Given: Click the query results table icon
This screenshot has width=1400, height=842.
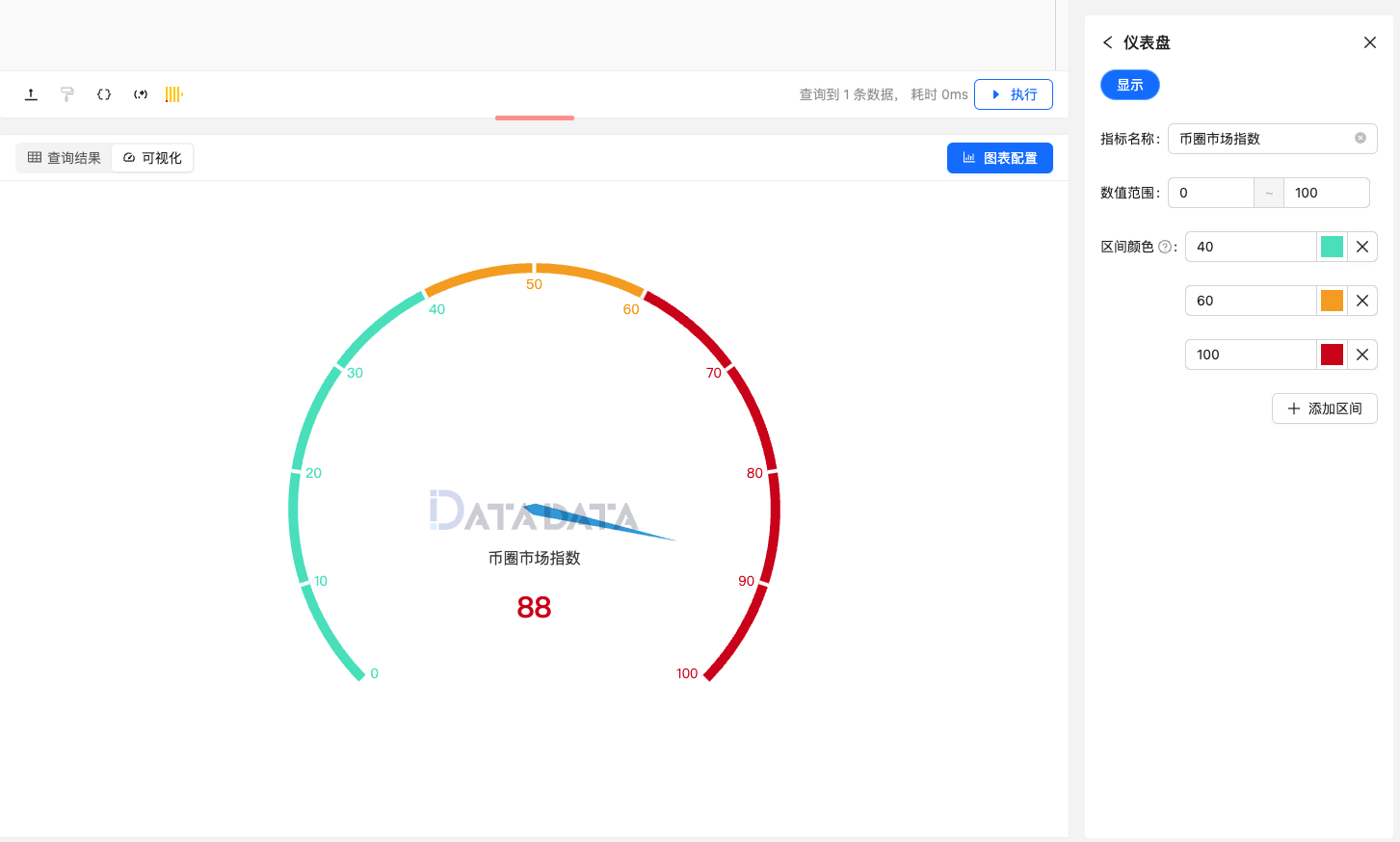Looking at the screenshot, I should 36,157.
